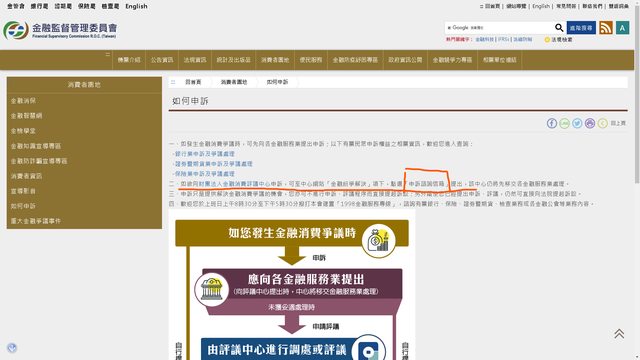Open the 保險業申訴及爭議處理 link
The height and width of the screenshot is (360, 640).
(205, 173)
